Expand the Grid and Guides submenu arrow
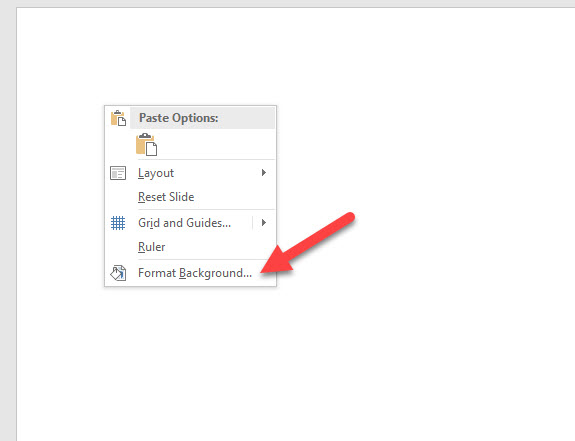This screenshot has height=441, width=575. 263,223
